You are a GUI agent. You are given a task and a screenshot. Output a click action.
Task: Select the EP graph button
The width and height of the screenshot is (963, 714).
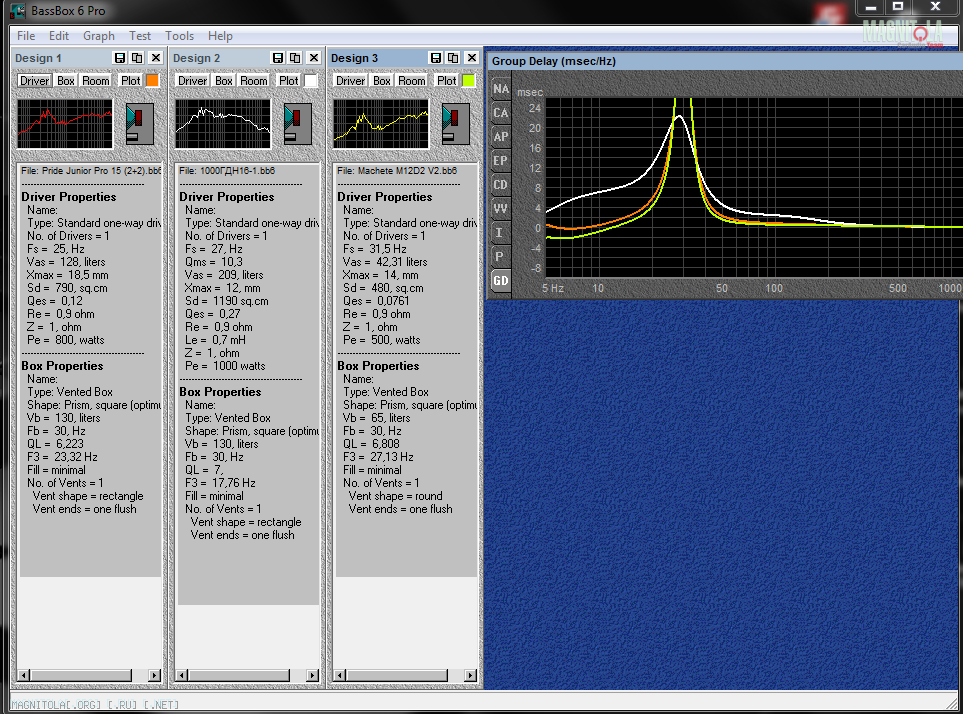click(x=500, y=161)
